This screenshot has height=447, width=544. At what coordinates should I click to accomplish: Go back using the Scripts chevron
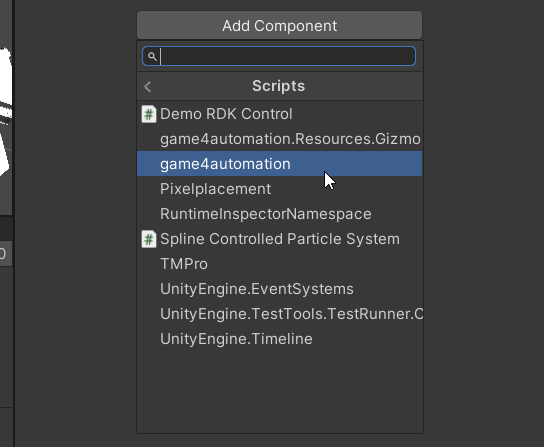point(148,86)
